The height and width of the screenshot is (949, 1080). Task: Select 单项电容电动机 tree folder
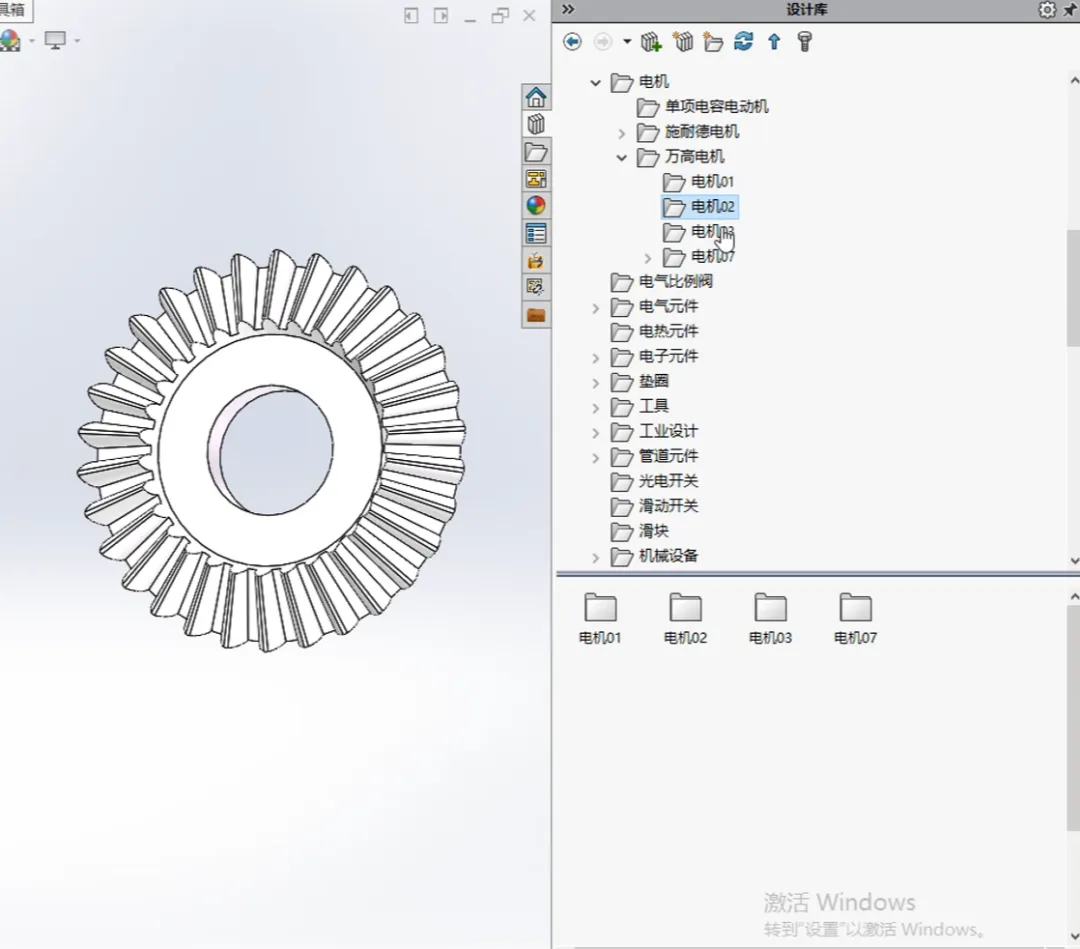pos(703,107)
